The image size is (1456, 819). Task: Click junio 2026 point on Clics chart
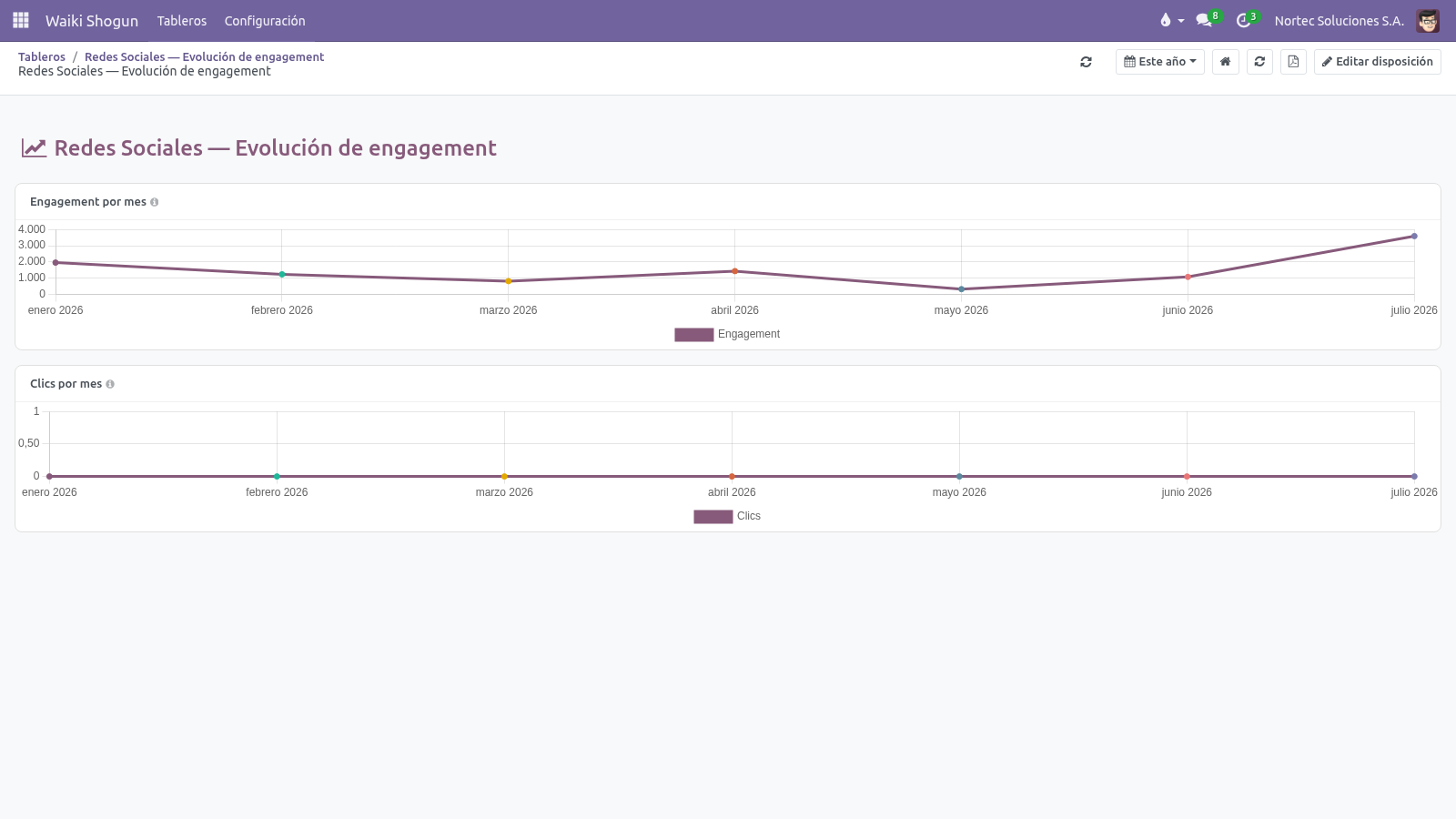[1187, 476]
